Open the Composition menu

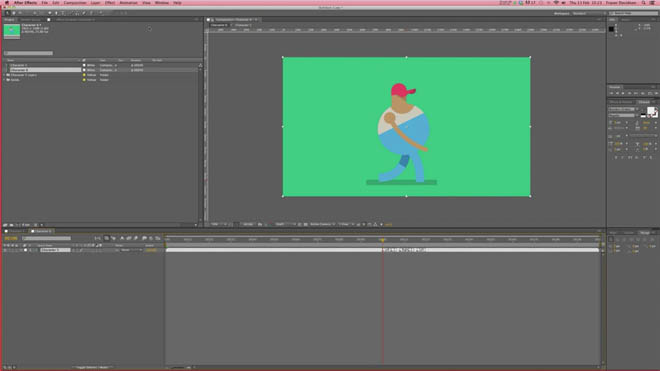click(75, 3)
